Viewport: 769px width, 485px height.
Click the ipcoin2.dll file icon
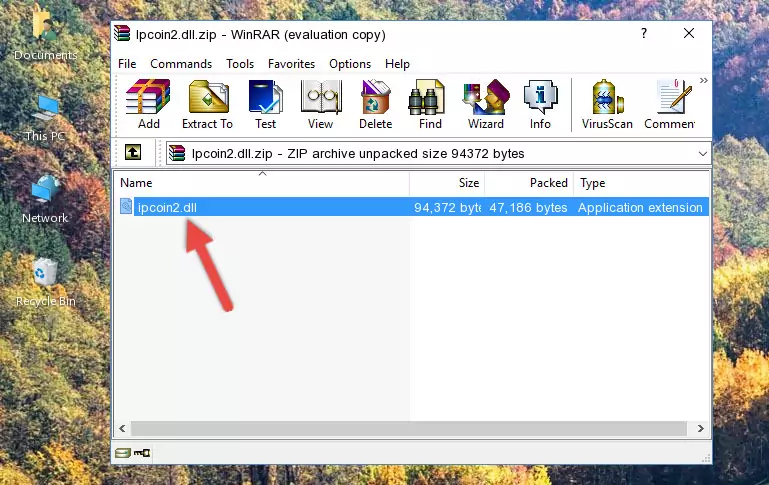[126, 206]
